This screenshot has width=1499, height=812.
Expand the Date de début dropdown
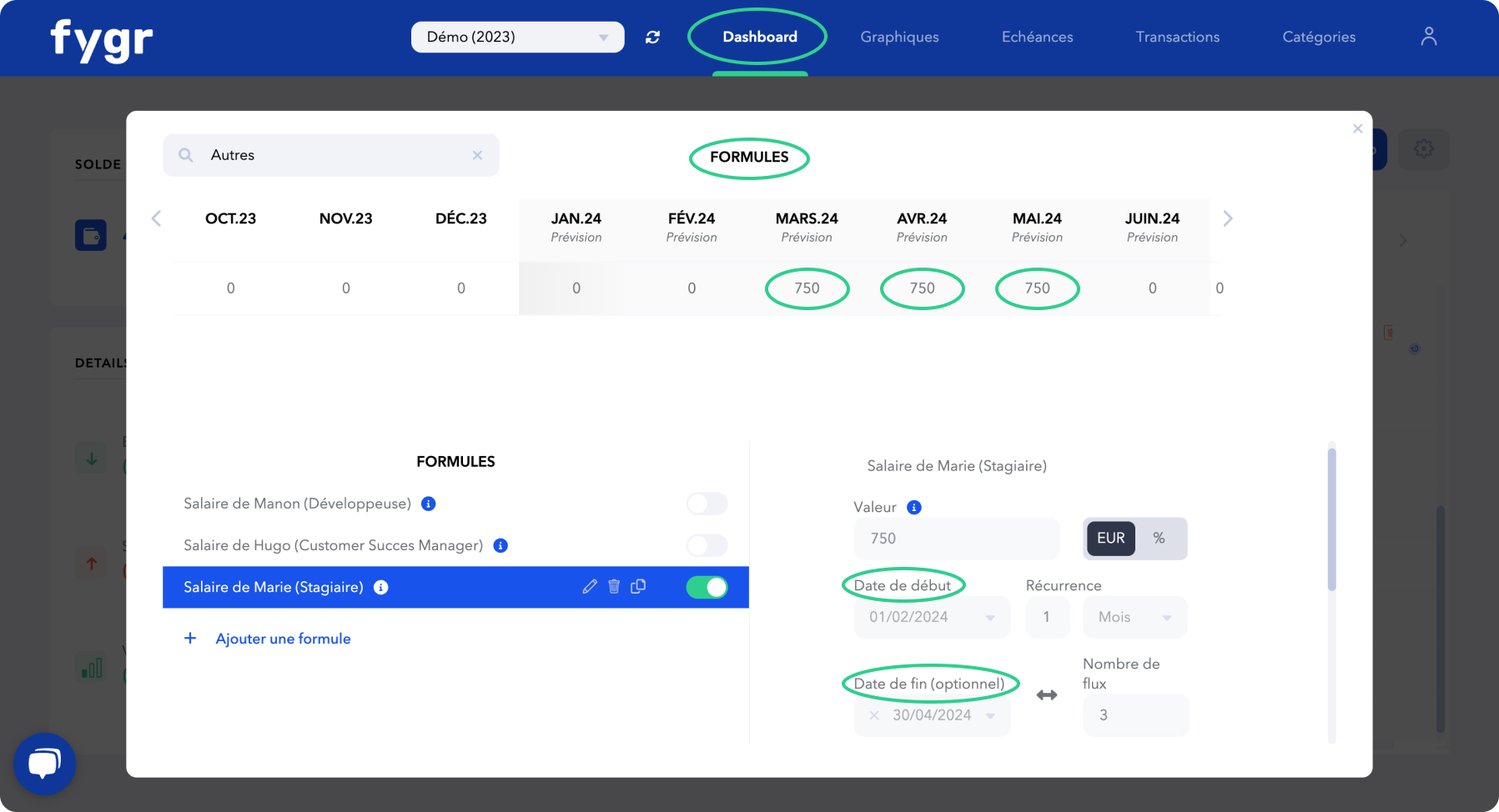click(x=991, y=617)
